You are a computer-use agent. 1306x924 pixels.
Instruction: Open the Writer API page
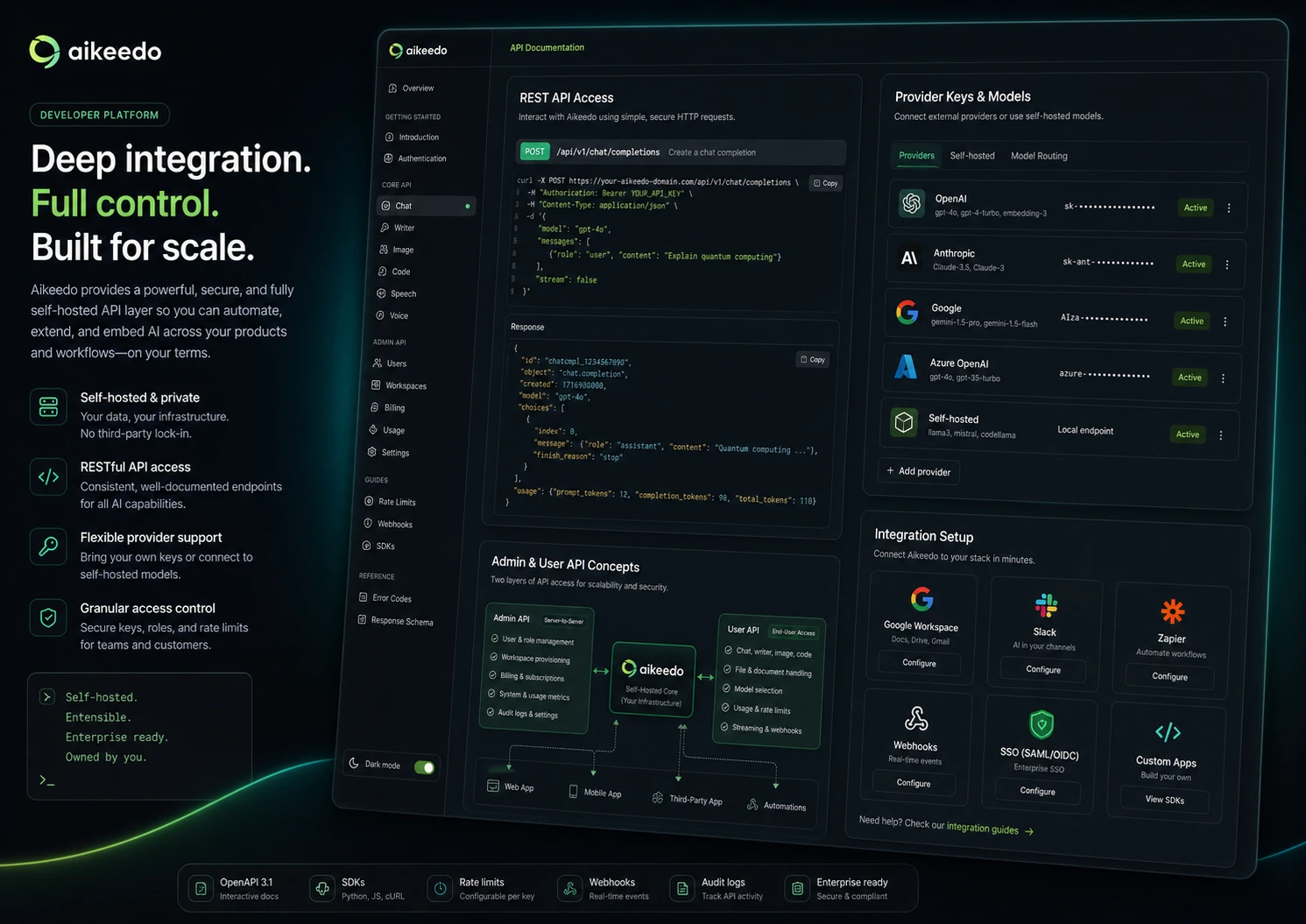(397, 228)
